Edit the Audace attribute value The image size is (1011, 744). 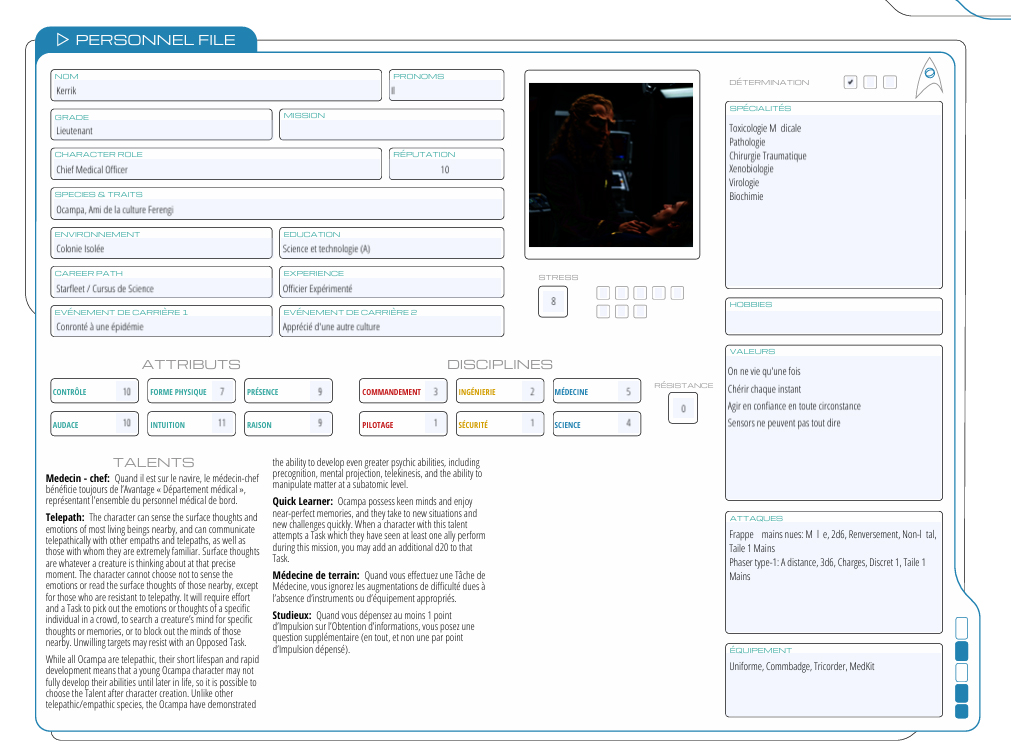click(x=126, y=423)
